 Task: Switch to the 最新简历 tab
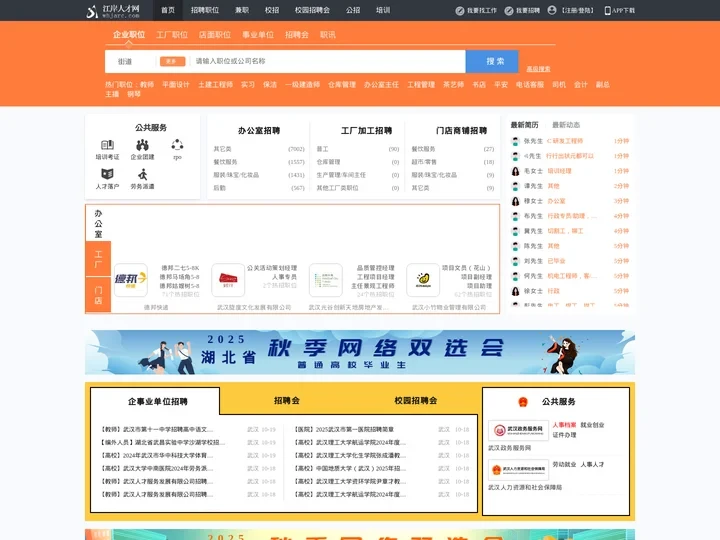point(524,125)
